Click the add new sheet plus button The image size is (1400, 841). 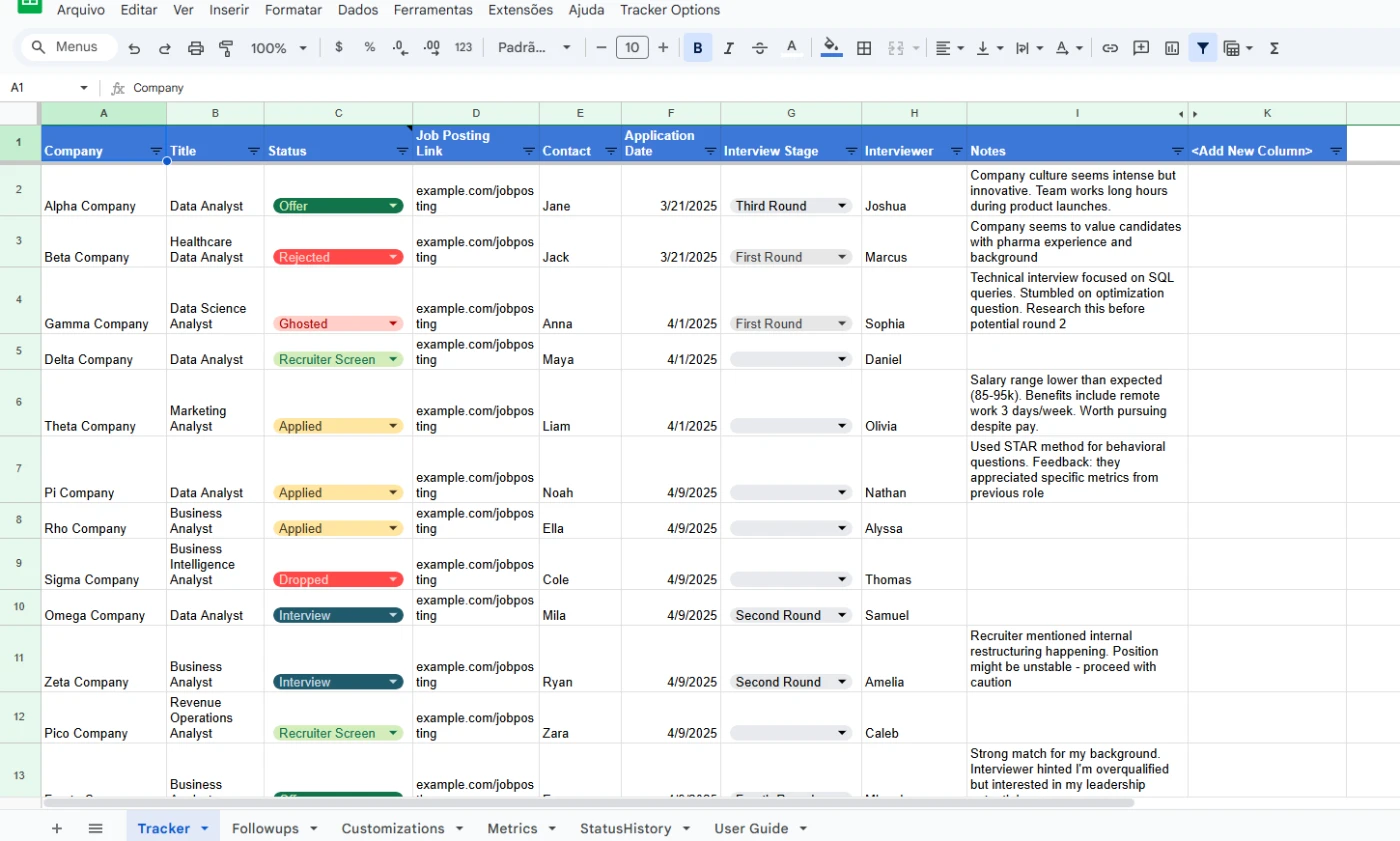click(57, 828)
